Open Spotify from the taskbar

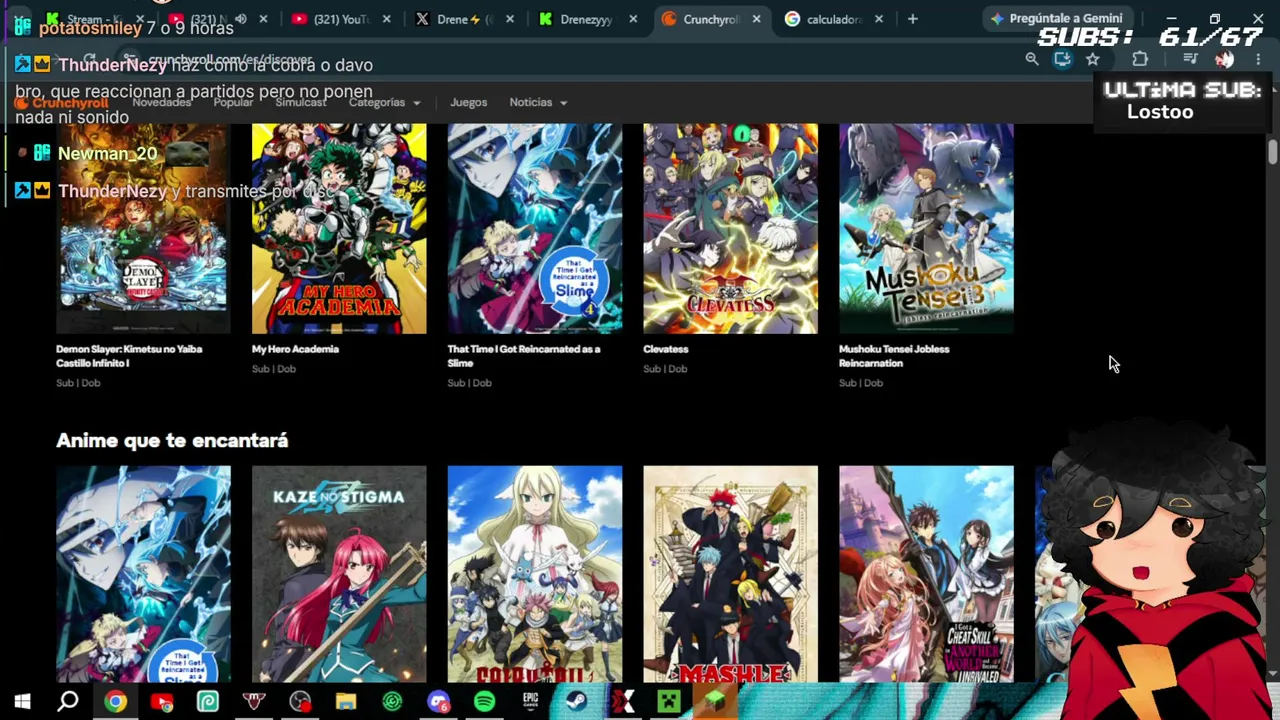click(484, 702)
